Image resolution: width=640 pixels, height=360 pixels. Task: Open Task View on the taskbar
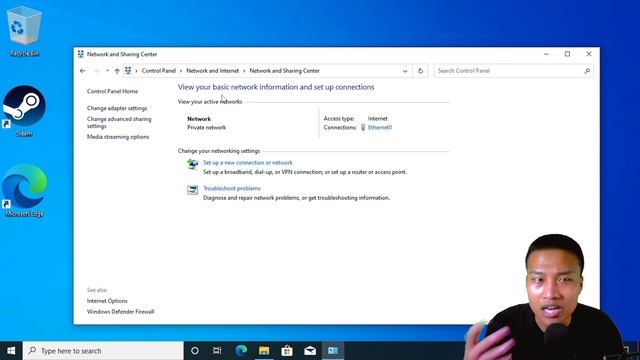[217, 351]
